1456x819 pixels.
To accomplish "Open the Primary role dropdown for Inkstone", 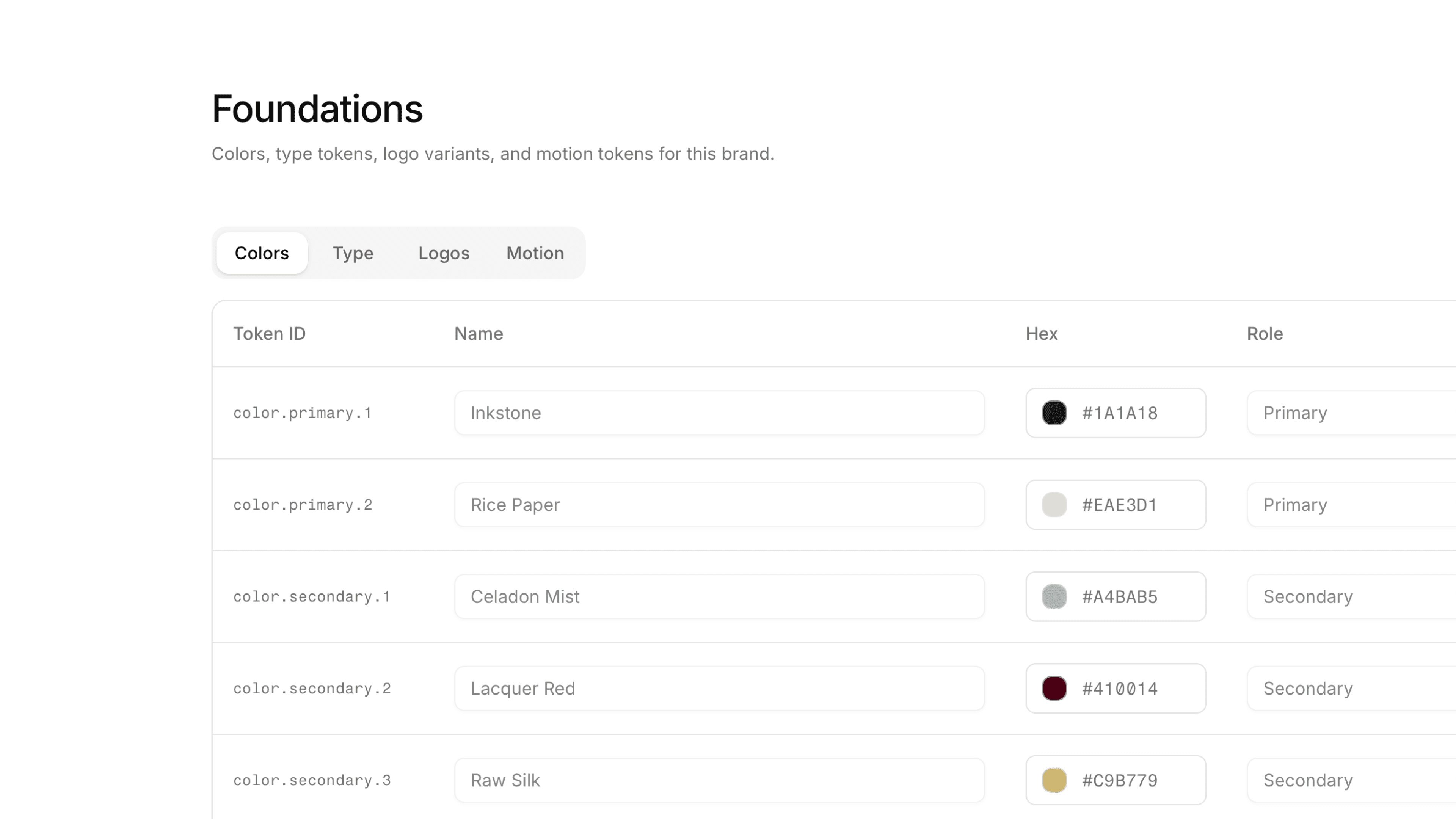I will click(x=1351, y=413).
